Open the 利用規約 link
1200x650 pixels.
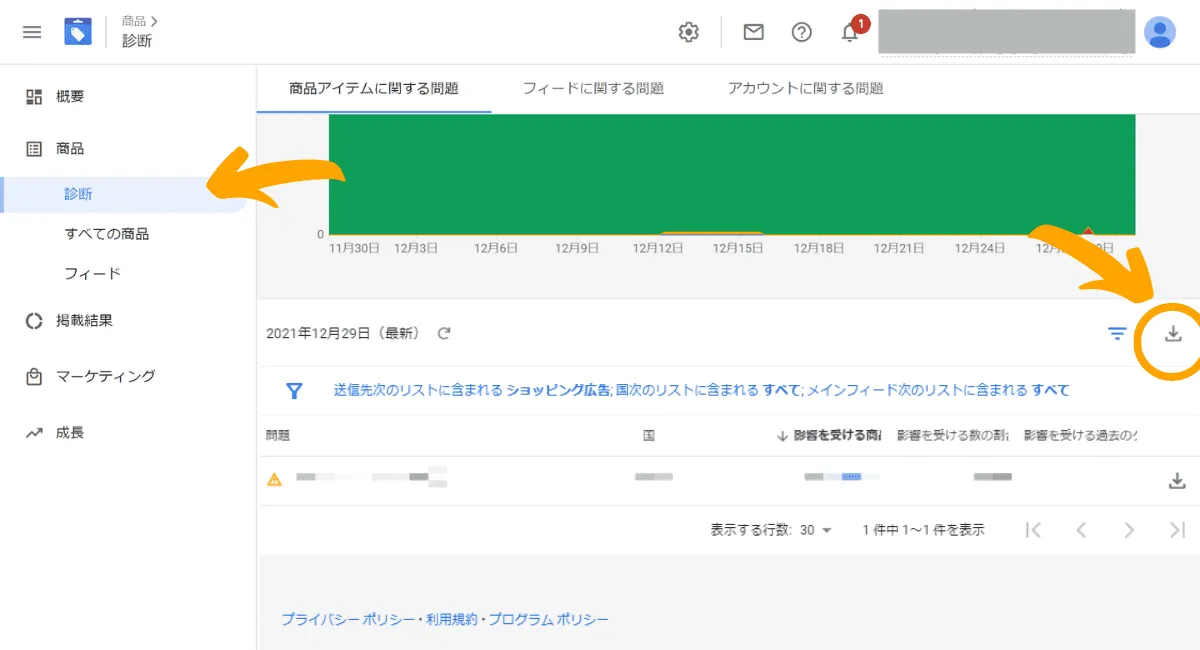coord(452,619)
